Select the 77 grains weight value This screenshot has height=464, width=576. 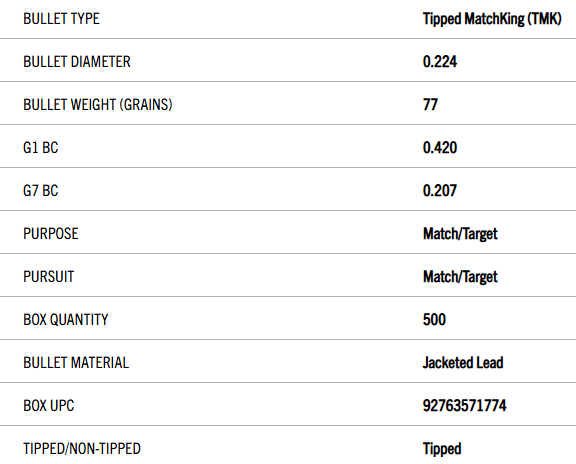pyautogui.click(x=430, y=105)
